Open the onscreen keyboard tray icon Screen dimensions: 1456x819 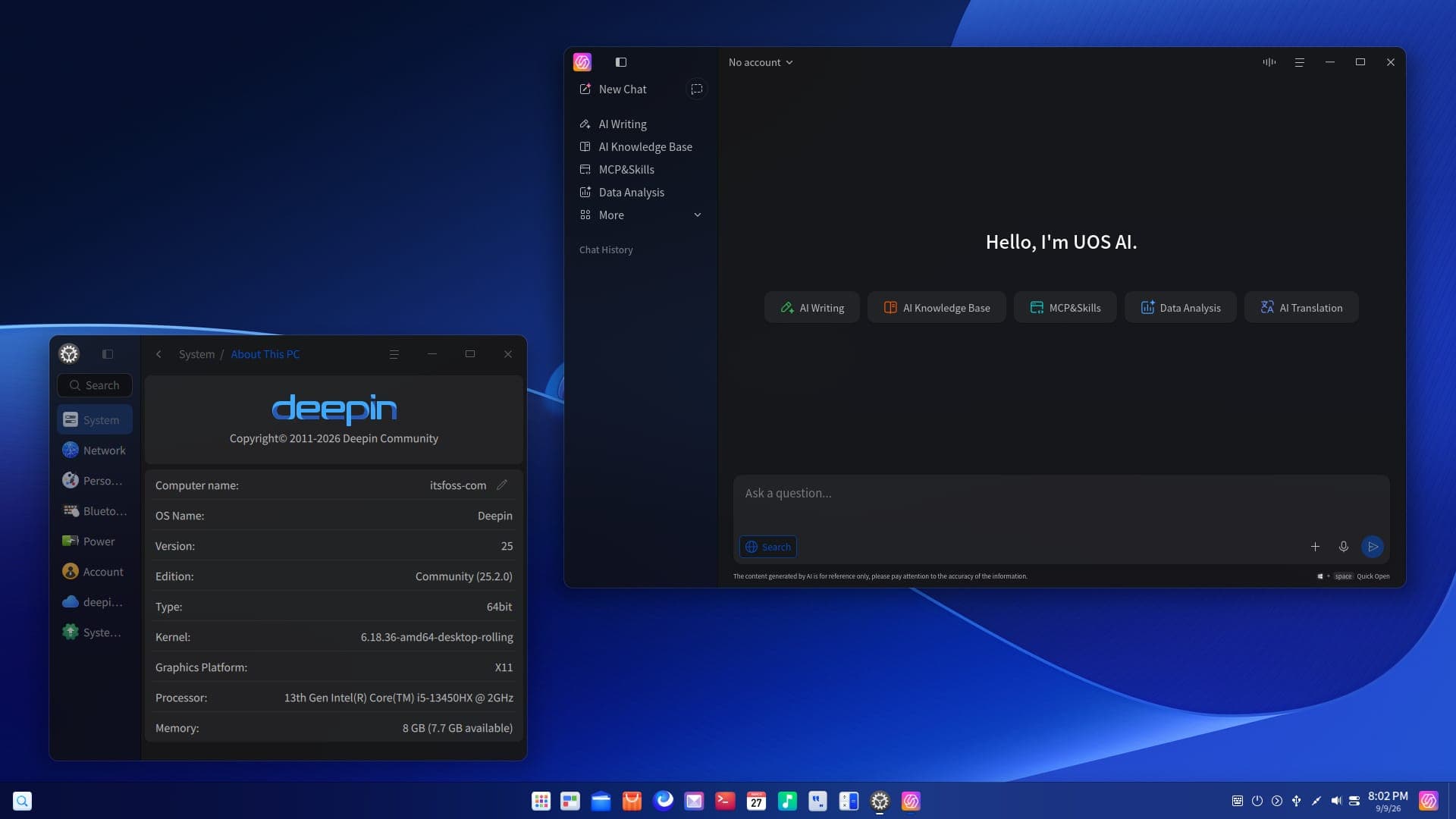[x=1238, y=801]
